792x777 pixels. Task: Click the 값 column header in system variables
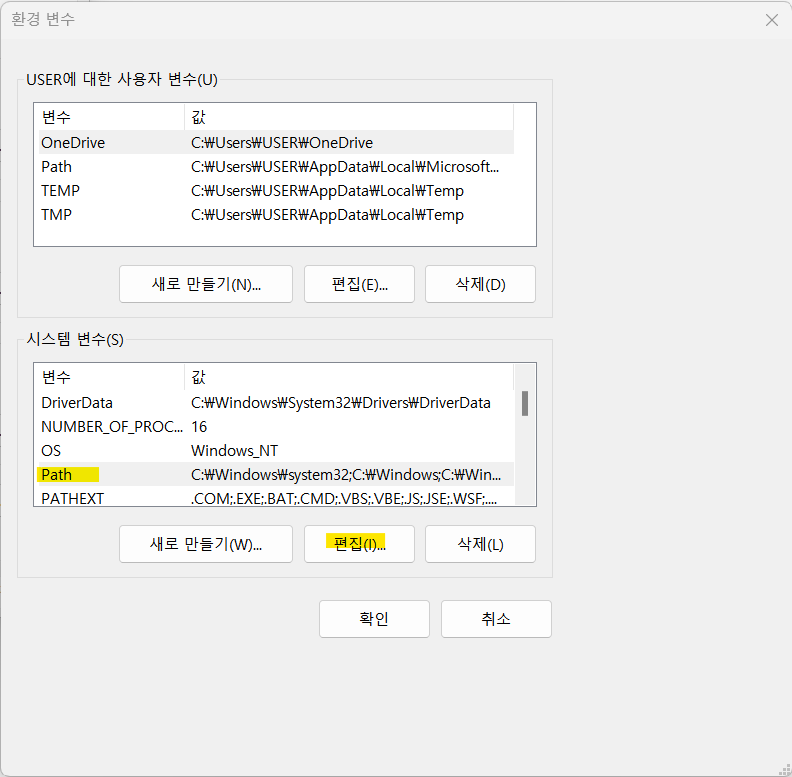(349, 377)
